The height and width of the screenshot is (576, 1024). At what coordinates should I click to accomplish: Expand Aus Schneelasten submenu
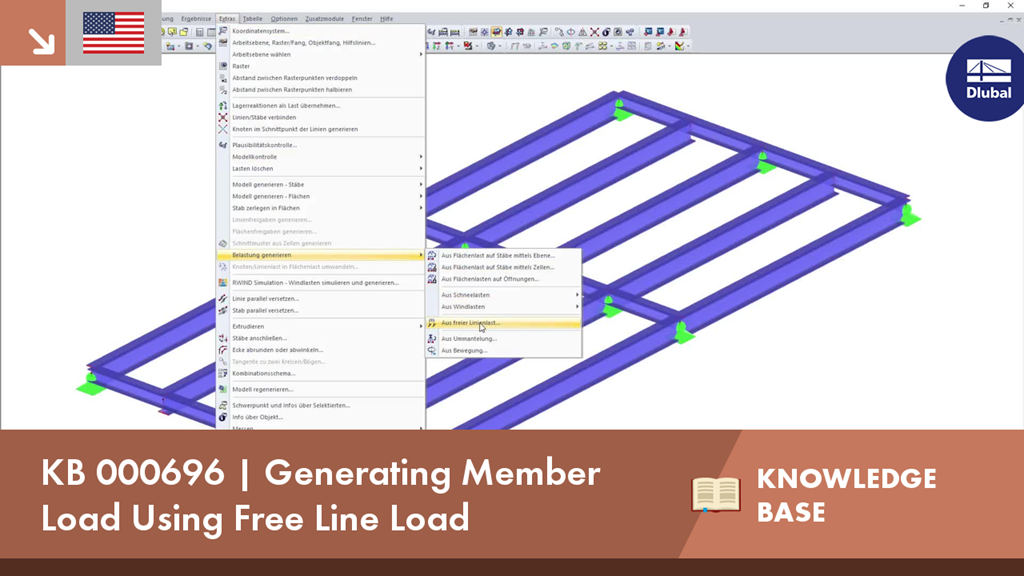504,295
